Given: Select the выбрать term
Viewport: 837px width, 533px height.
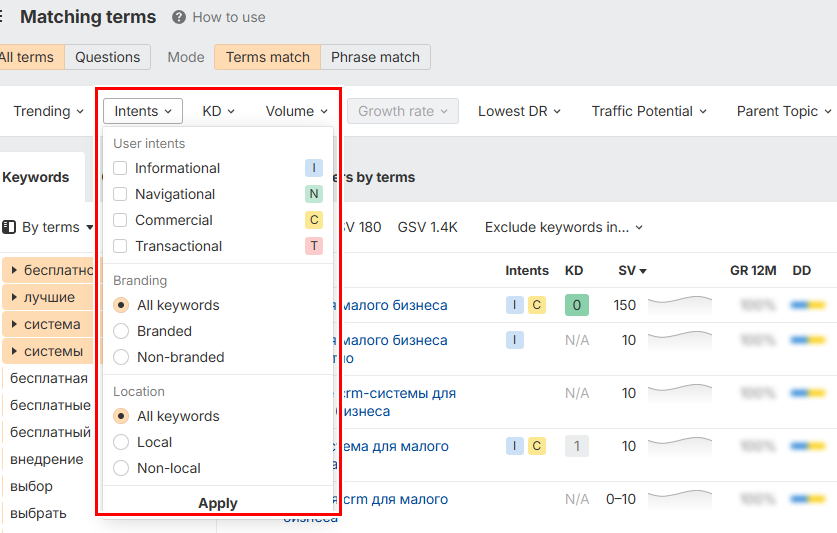Looking at the screenshot, I should [x=38, y=513].
